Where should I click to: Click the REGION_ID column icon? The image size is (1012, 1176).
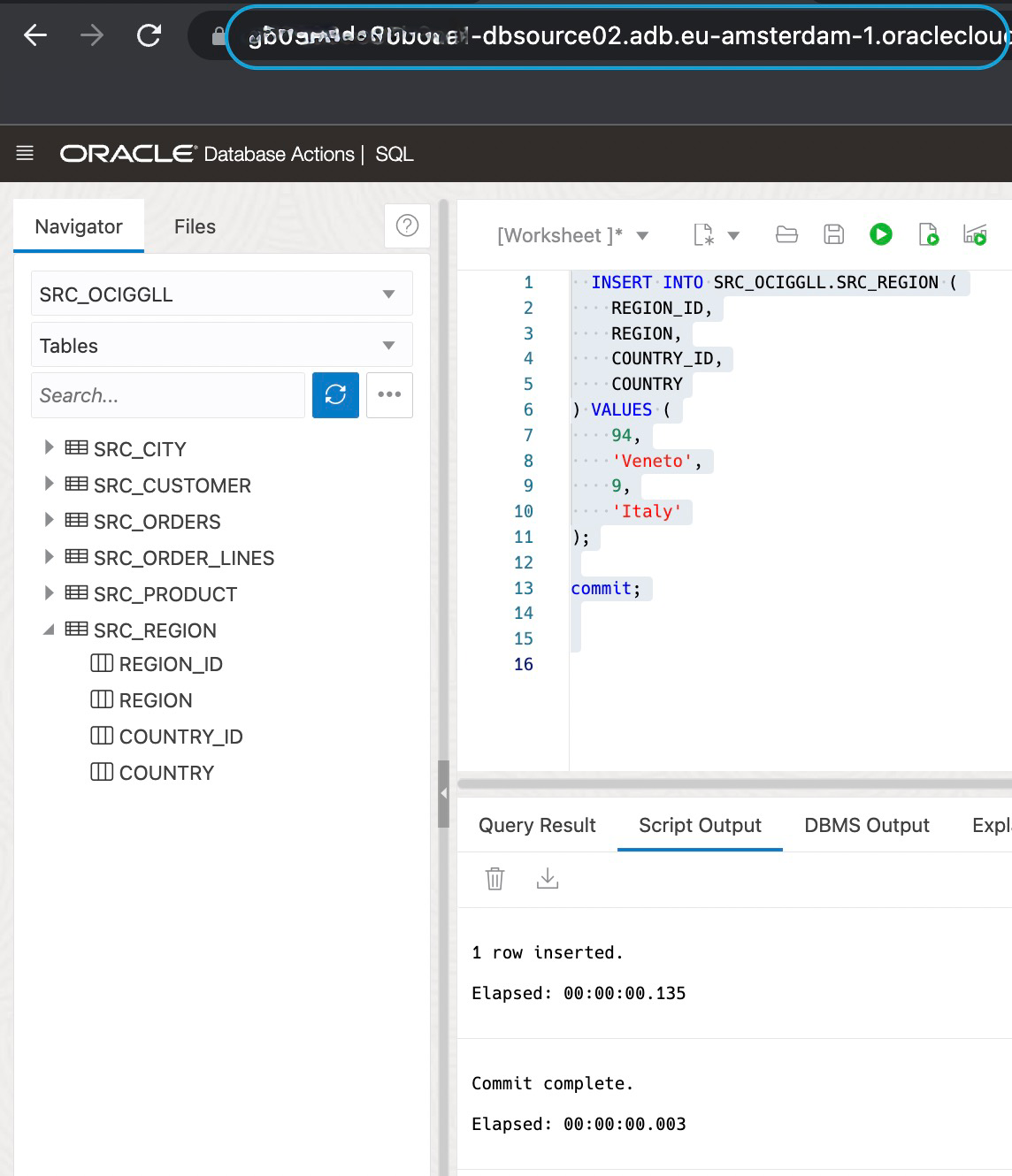(102, 663)
